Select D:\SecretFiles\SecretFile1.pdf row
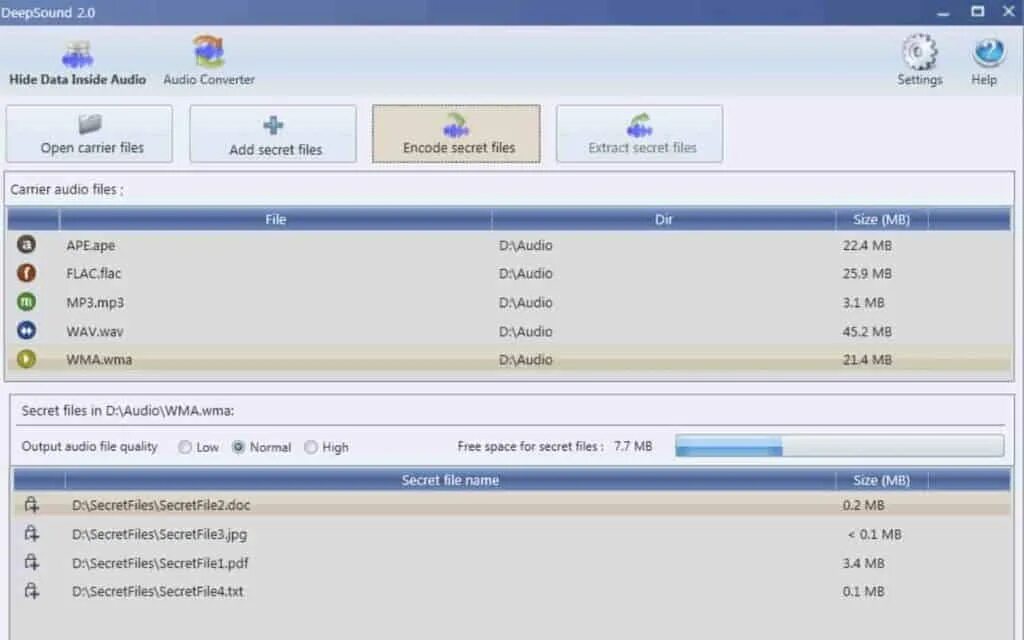 (512, 563)
